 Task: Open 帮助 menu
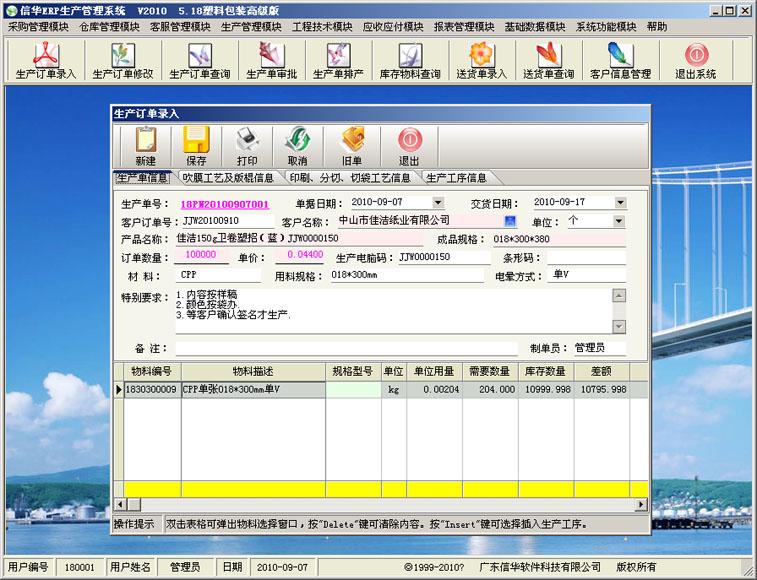[657, 27]
